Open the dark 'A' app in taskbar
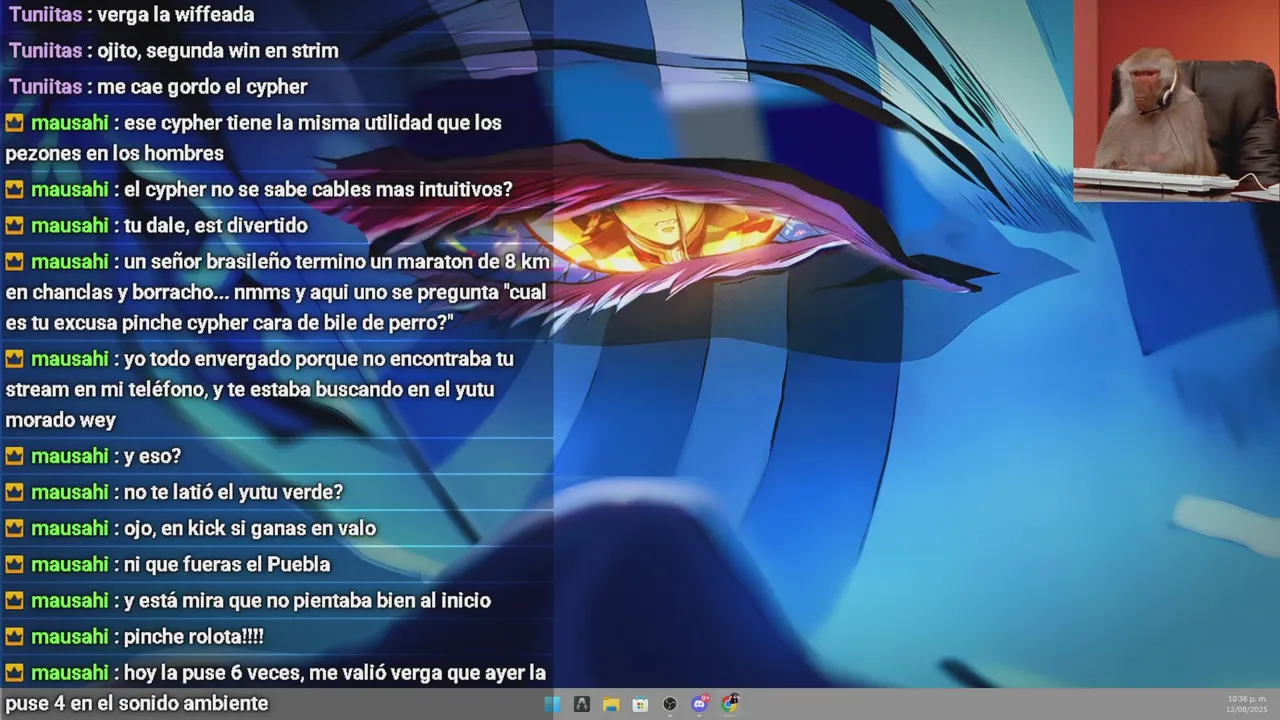 pos(581,704)
